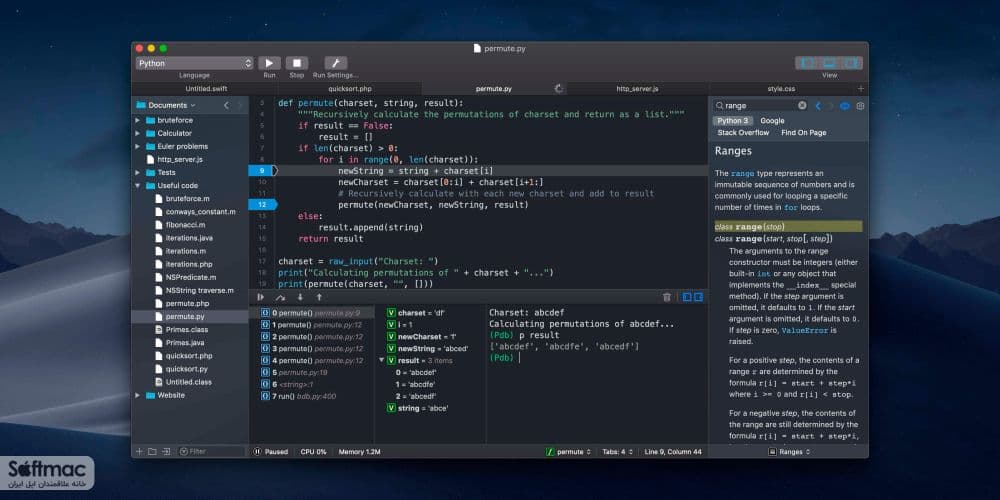Screen dimensions: 1000x500
Task: Click the Step Into down-arrow icon
Action: point(300,297)
